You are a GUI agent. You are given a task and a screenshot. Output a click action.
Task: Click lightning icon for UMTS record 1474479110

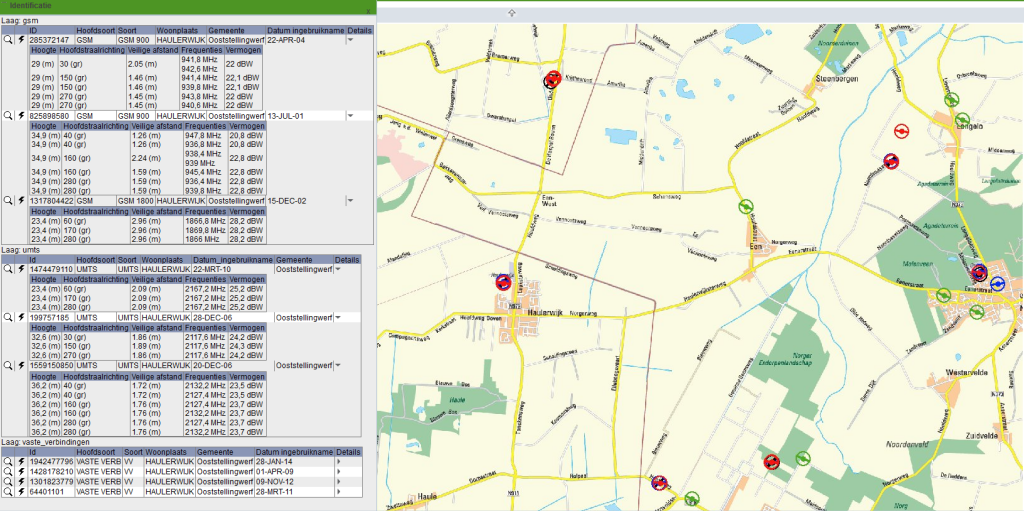click(22, 269)
